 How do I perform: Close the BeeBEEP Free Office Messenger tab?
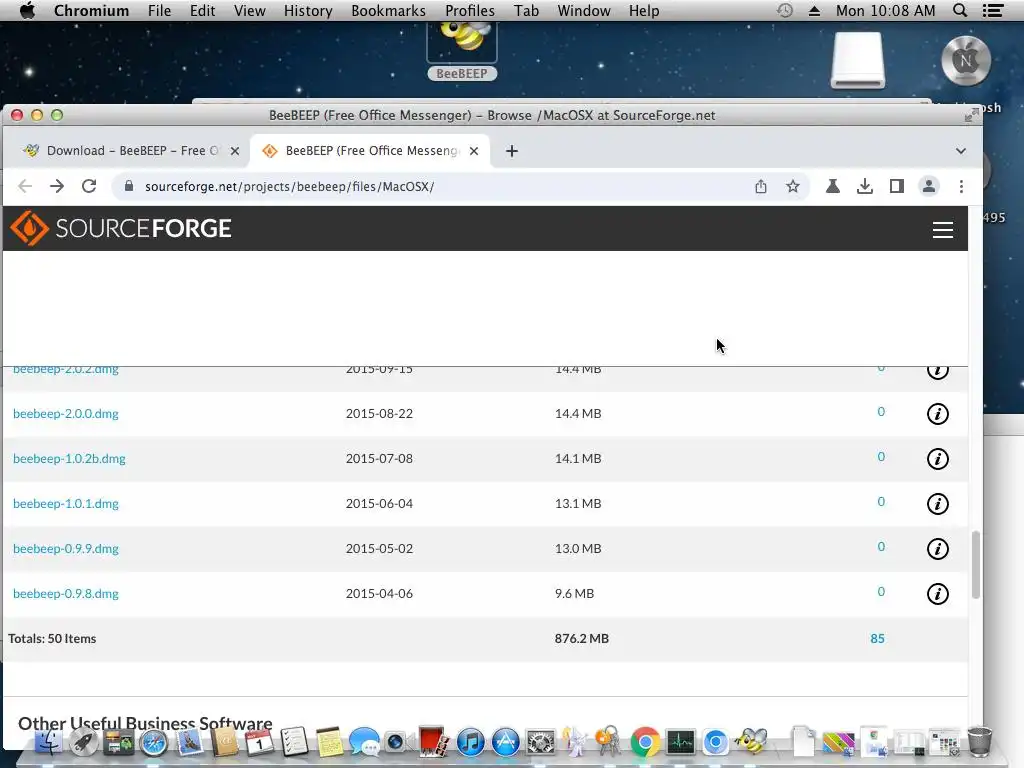[x=473, y=151]
